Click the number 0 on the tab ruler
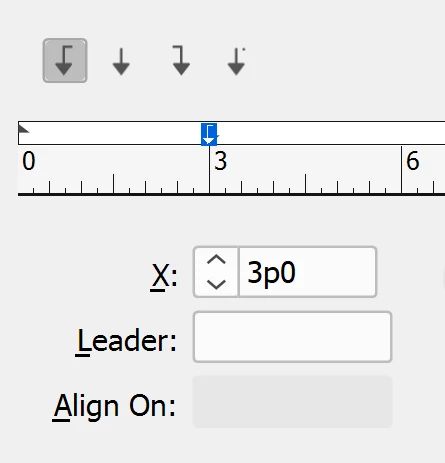Screen dimensions: 445x463 (x=29, y=161)
